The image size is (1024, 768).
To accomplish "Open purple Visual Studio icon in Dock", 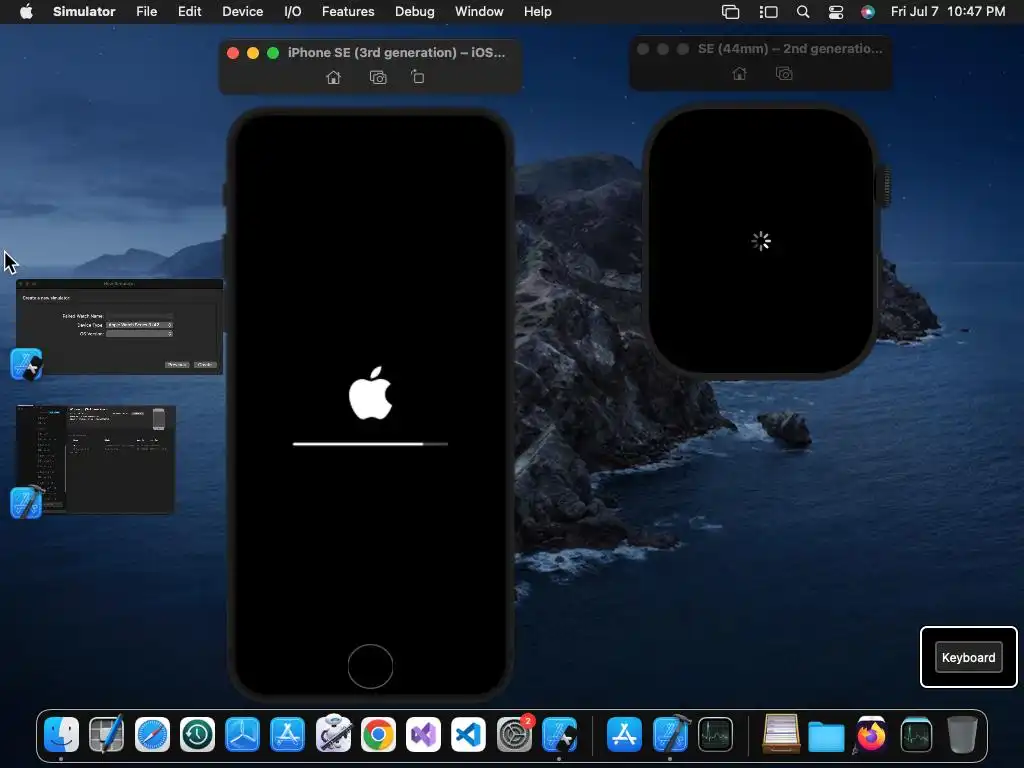I will [x=423, y=735].
